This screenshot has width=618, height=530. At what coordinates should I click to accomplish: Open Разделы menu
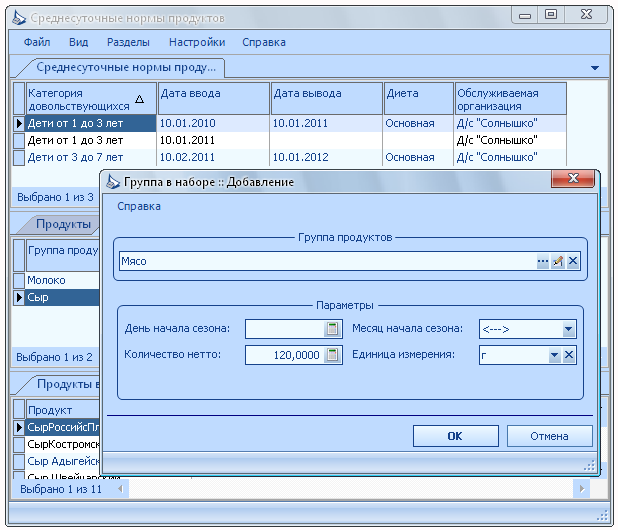pos(128,42)
